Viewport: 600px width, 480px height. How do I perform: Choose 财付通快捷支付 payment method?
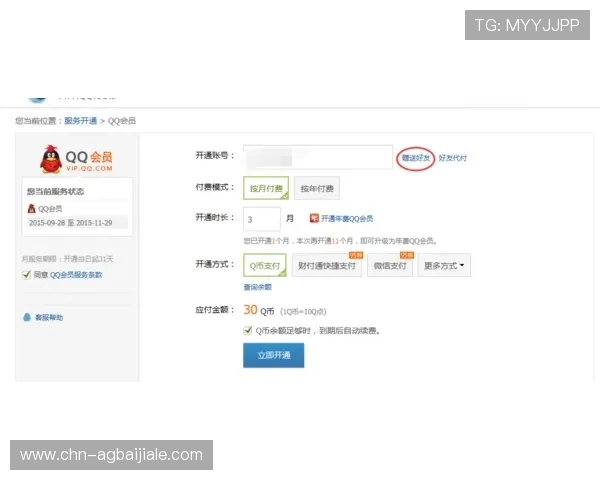(327, 265)
